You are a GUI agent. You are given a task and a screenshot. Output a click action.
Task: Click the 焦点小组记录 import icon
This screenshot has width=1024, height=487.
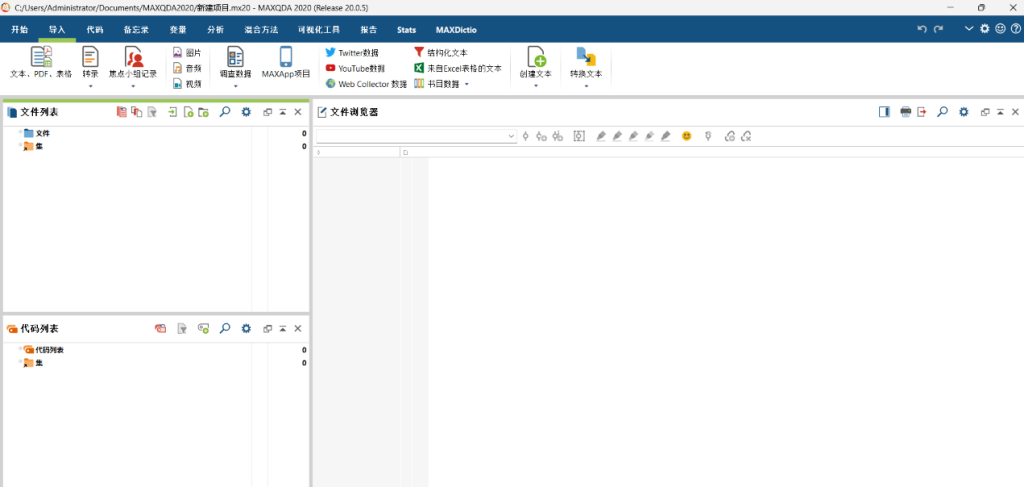pos(133,57)
